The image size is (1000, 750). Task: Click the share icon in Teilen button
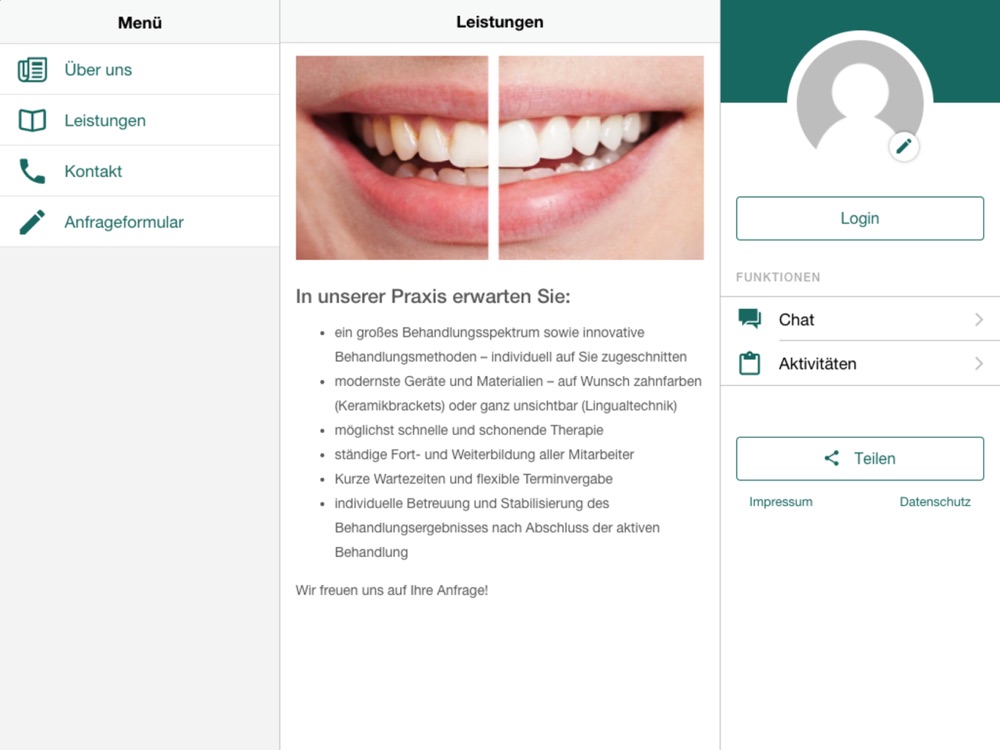(832, 458)
